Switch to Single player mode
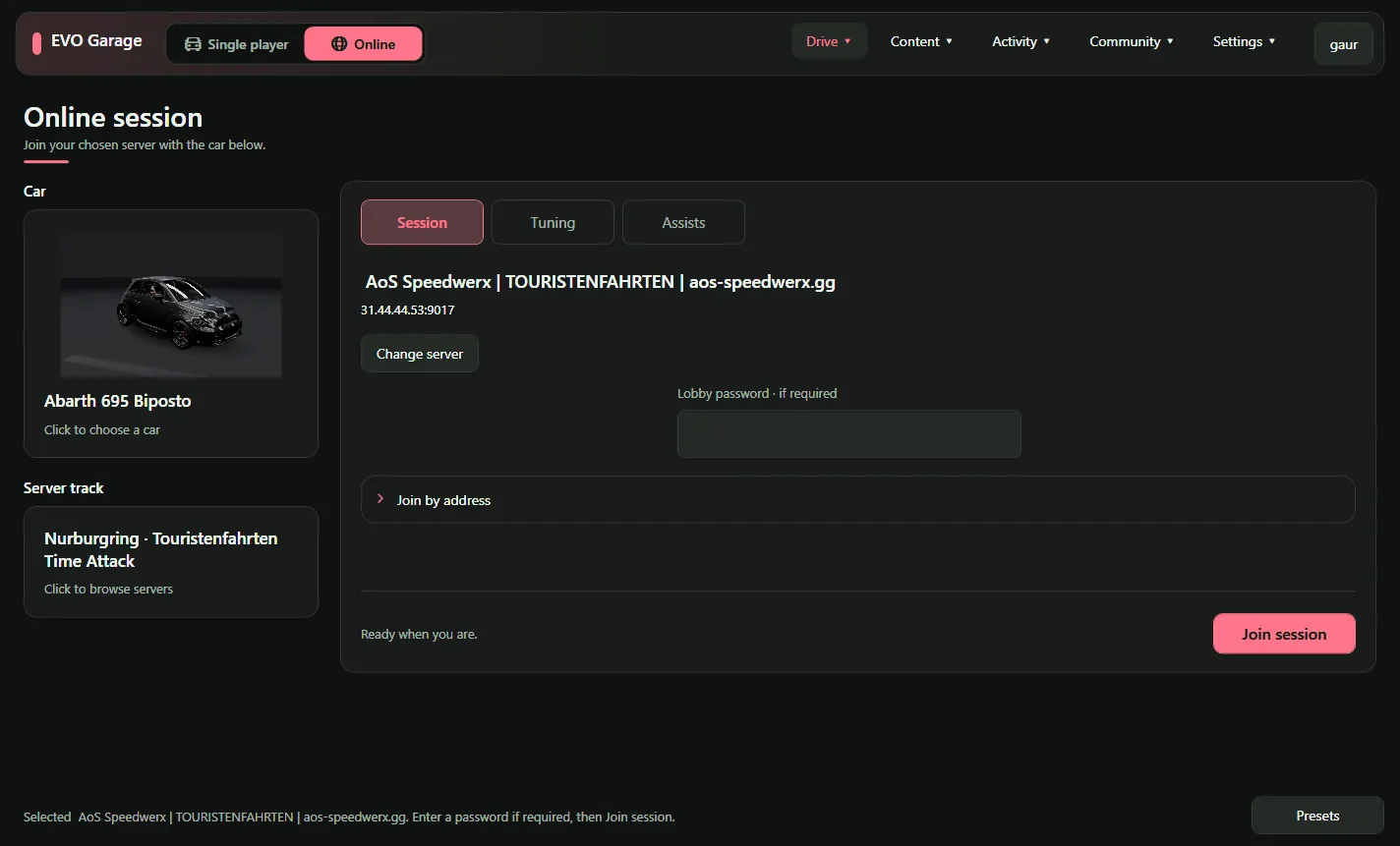The width and height of the screenshot is (1400, 846). (x=236, y=44)
